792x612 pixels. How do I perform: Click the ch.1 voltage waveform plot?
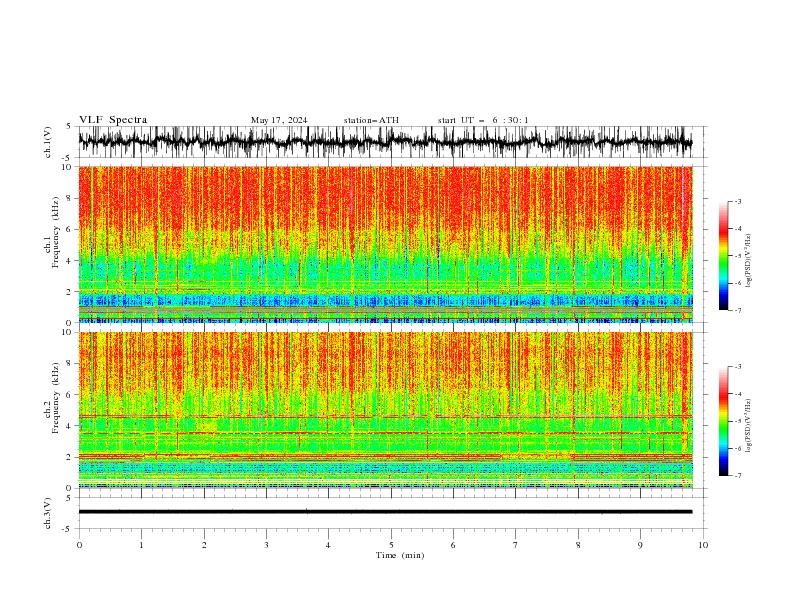pos(386,142)
